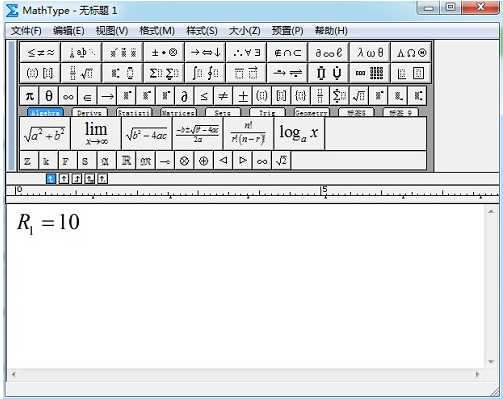Insert the square root of 2 item

tap(281, 161)
